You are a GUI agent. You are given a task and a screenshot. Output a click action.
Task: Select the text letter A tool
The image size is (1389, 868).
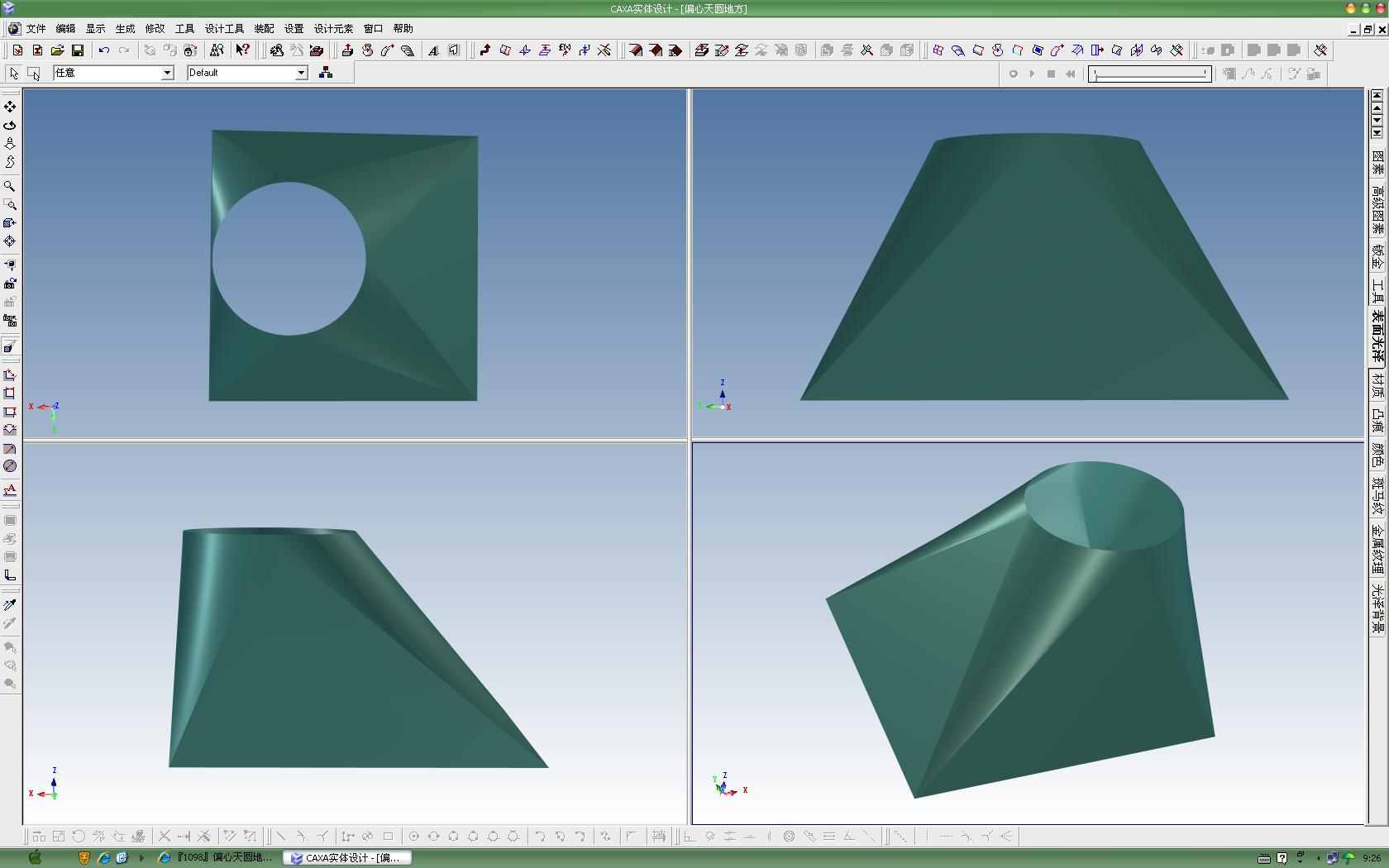click(x=433, y=50)
